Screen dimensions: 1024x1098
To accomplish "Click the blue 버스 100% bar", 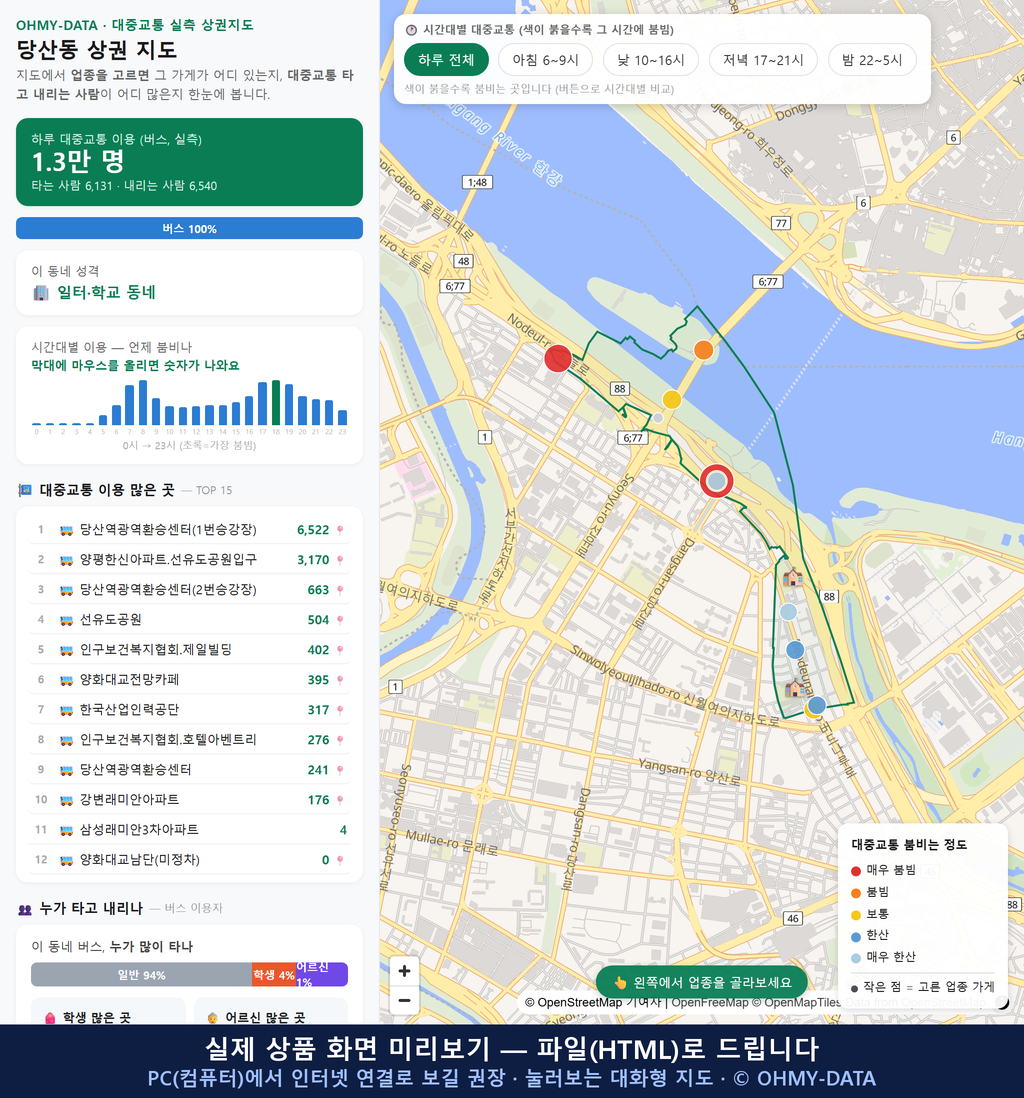I will pos(189,228).
